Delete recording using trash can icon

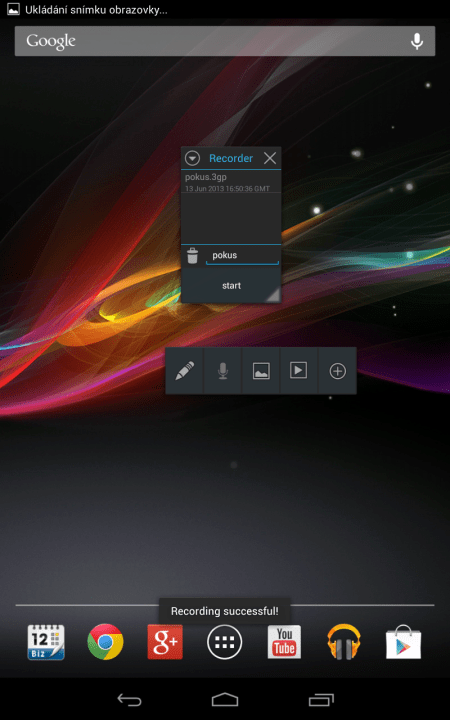(x=193, y=256)
